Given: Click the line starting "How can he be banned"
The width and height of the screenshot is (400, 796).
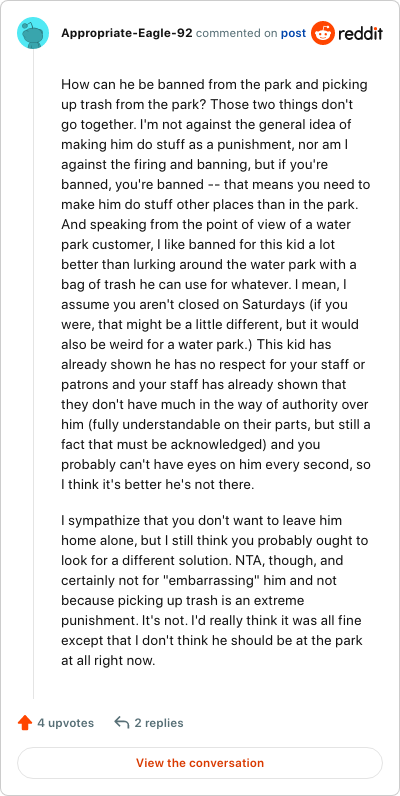Looking at the screenshot, I should (x=212, y=84).
